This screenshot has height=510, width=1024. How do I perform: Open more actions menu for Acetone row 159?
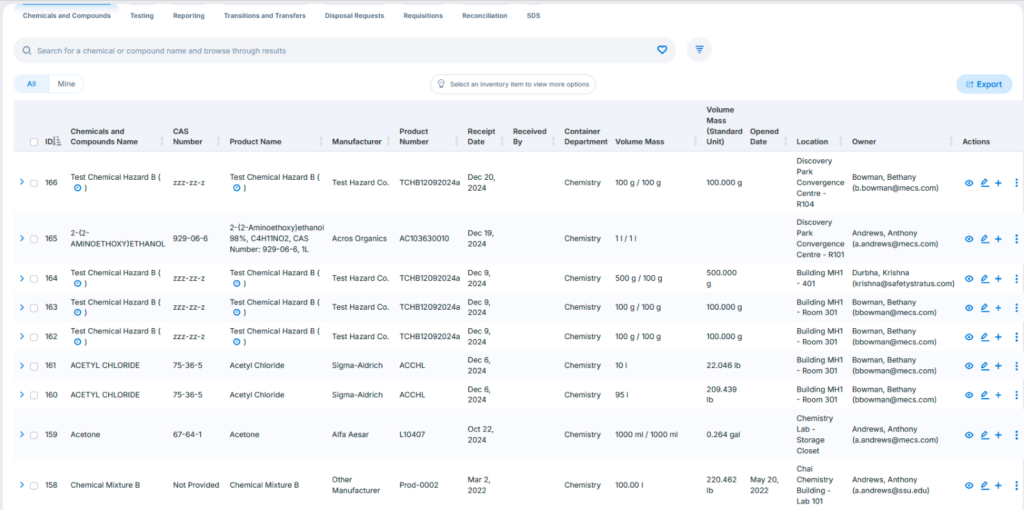pyautogui.click(x=1016, y=435)
